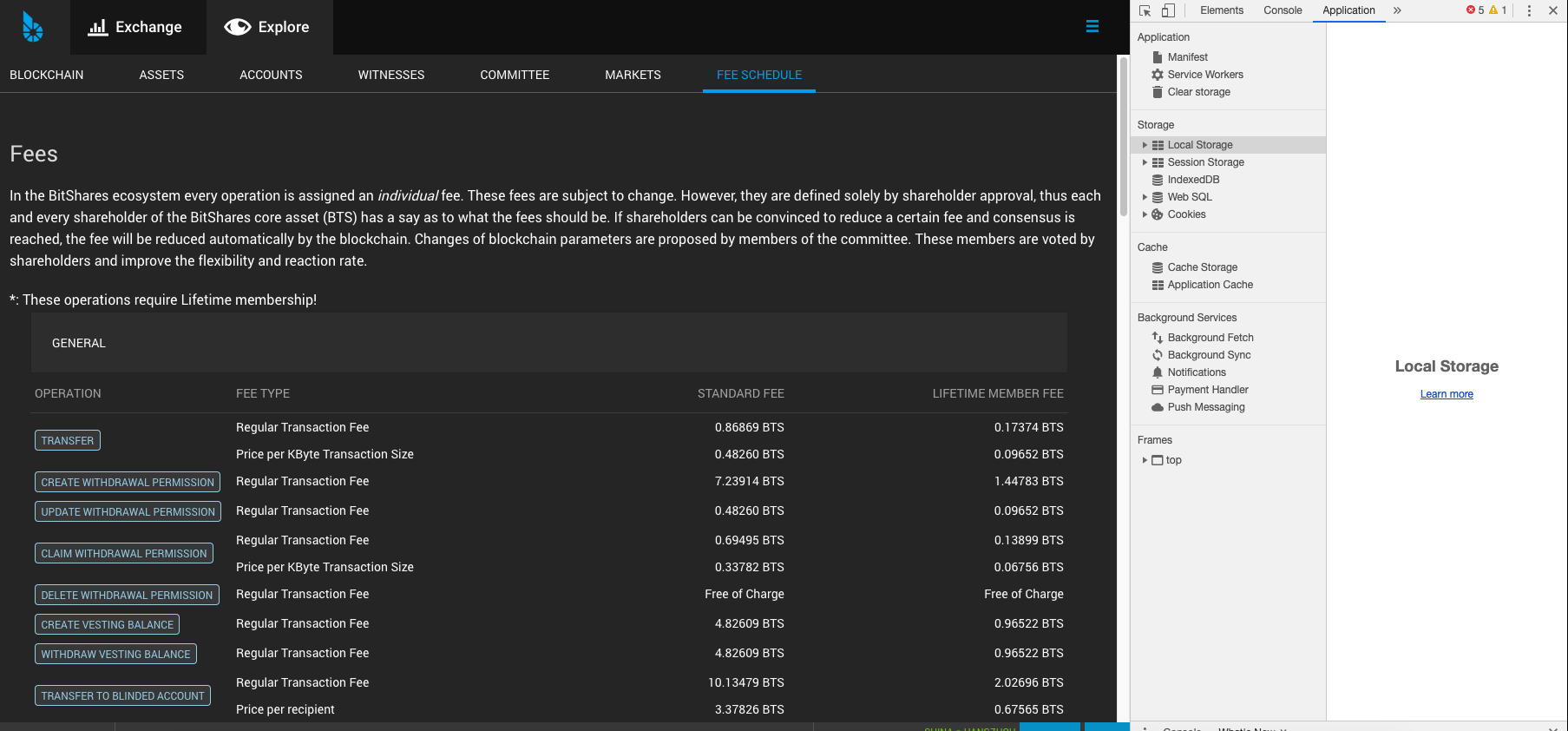Click the TRANSFER operation label

68,440
